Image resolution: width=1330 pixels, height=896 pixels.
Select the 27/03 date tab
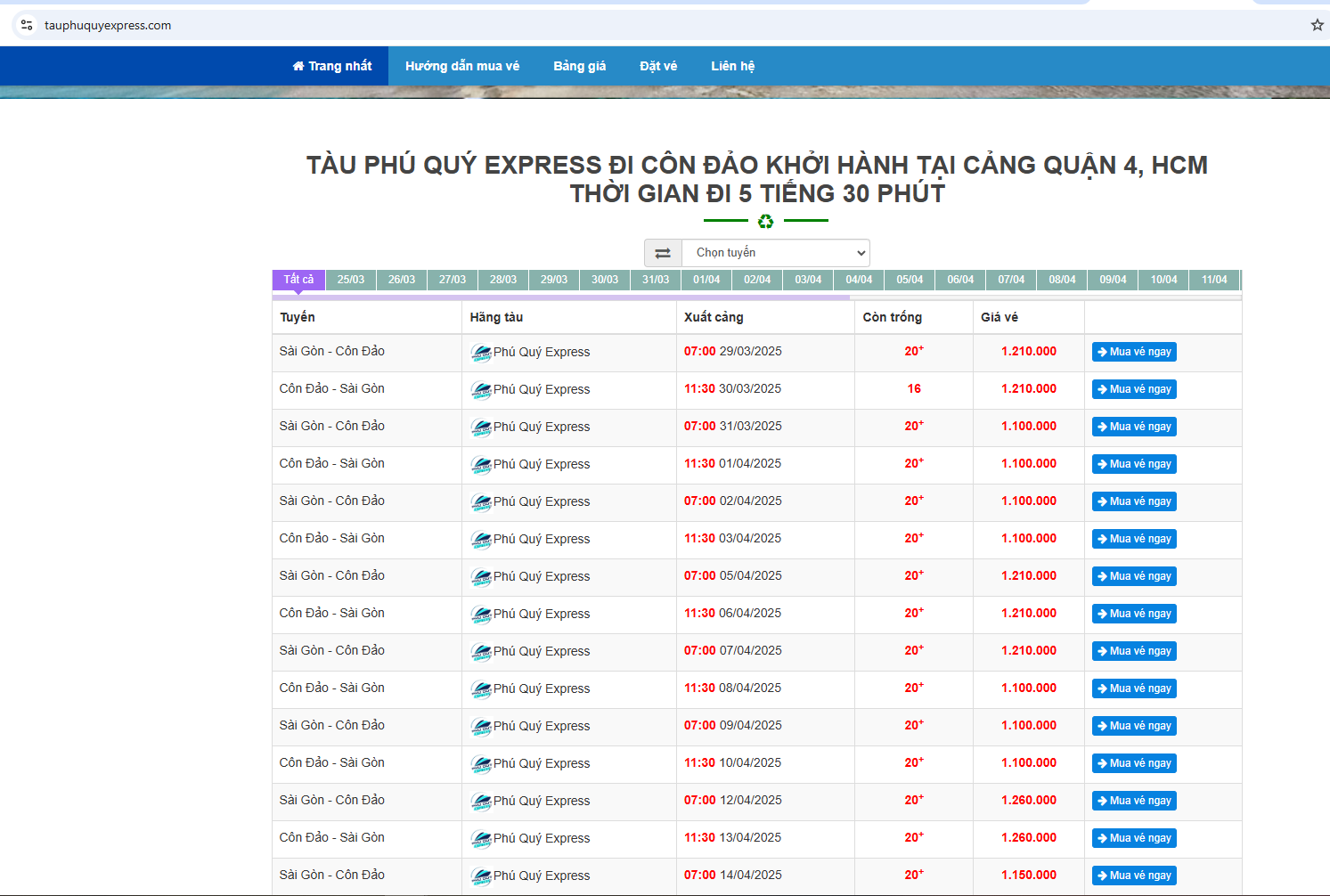pyautogui.click(x=453, y=280)
